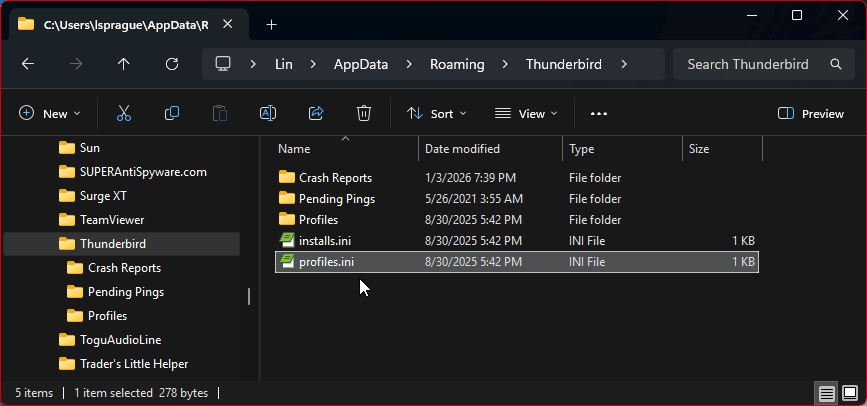Click the Copy icon in toolbar
Viewport: 867px width, 406px height.
point(172,114)
